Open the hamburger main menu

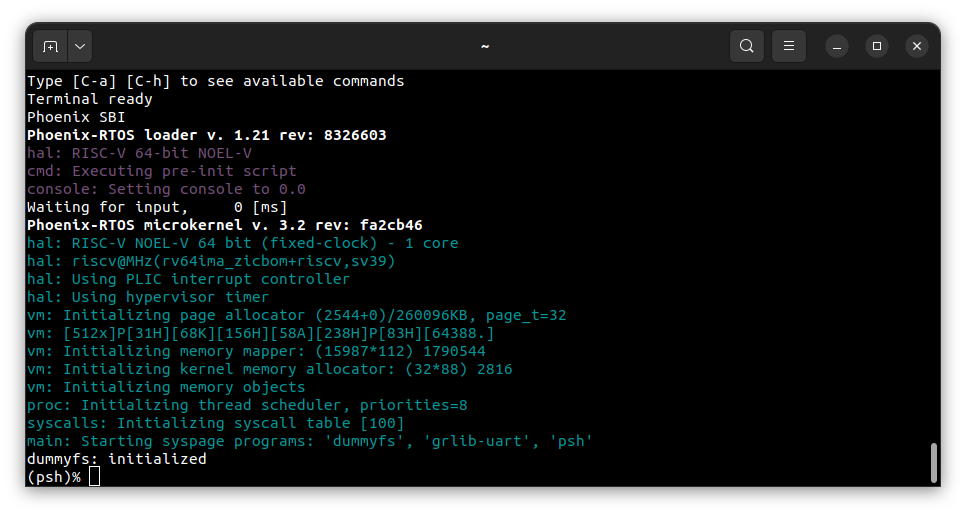click(x=789, y=46)
